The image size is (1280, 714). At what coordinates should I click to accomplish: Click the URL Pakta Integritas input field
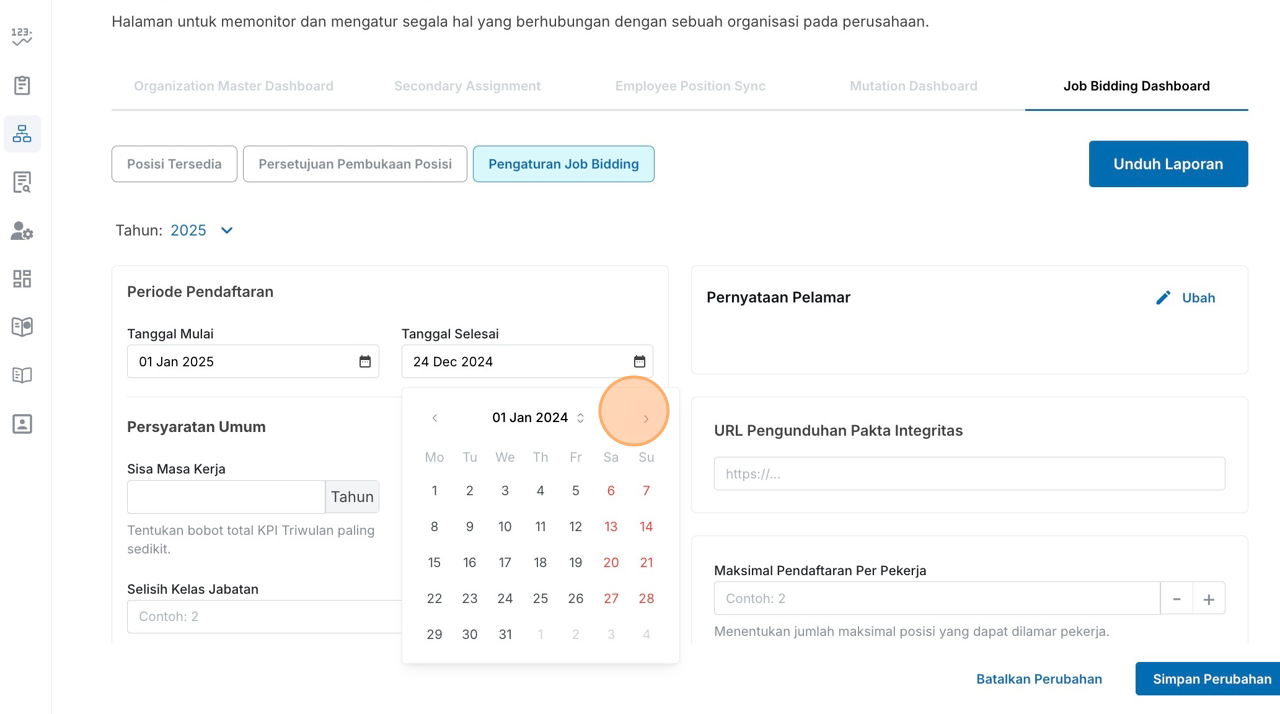tap(969, 474)
